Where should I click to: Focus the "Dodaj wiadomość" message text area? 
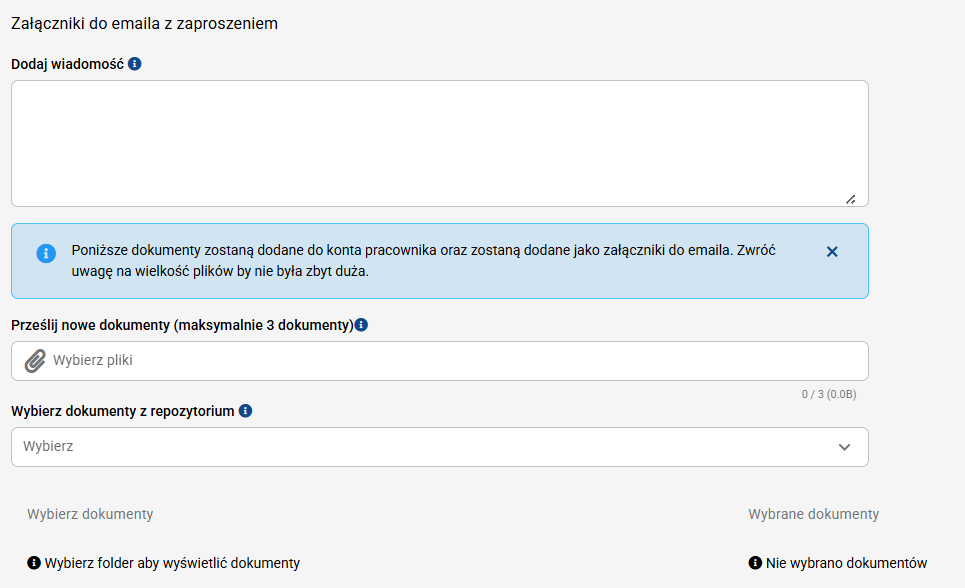pyautogui.click(x=439, y=143)
